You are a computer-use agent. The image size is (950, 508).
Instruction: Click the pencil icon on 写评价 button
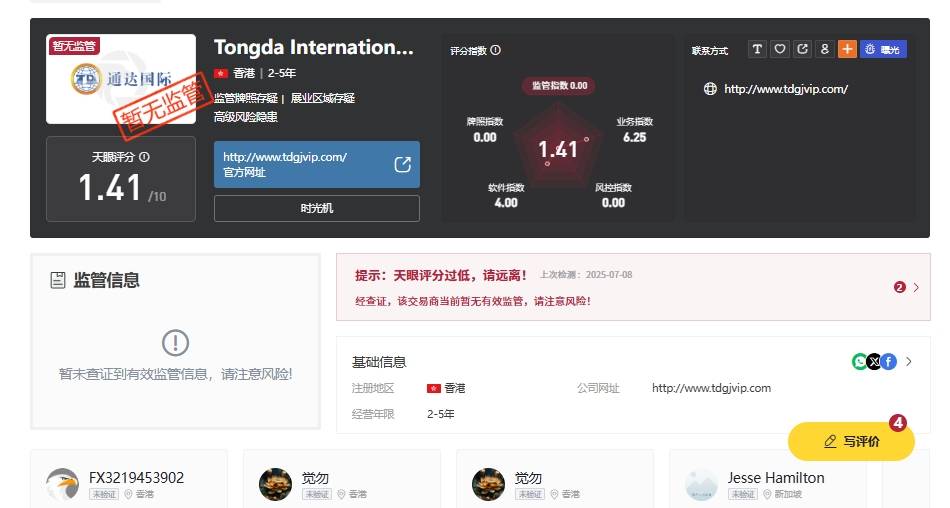click(830, 441)
